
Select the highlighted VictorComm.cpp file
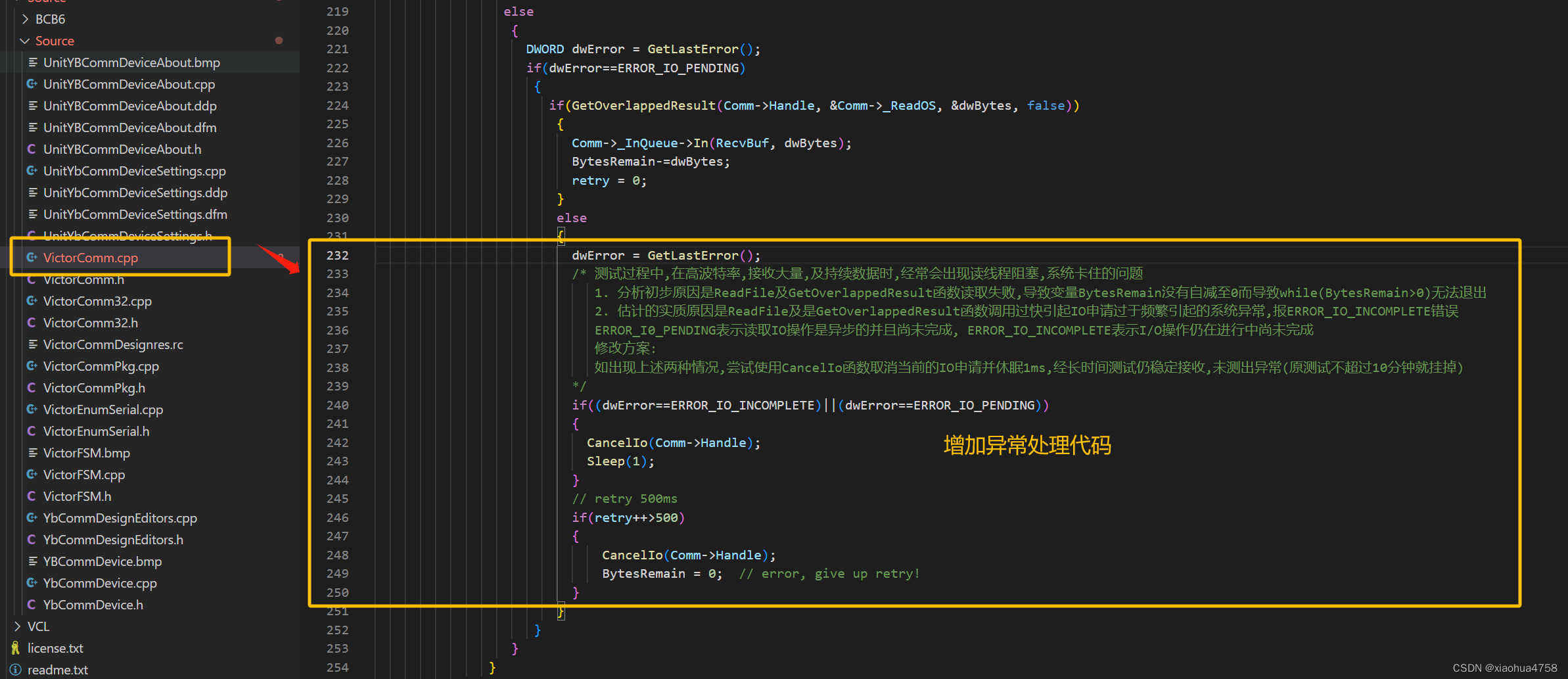pyautogui.click(x=90, y=258)
